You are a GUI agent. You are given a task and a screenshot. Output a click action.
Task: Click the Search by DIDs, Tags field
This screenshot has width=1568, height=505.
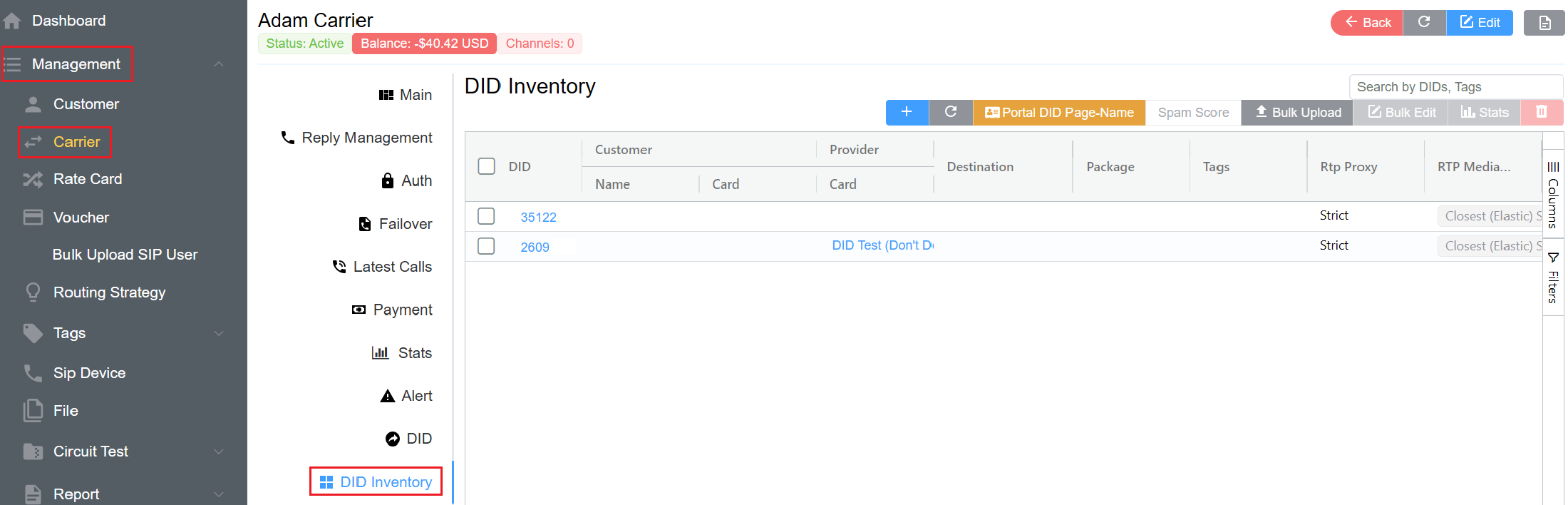point(1454,87)
